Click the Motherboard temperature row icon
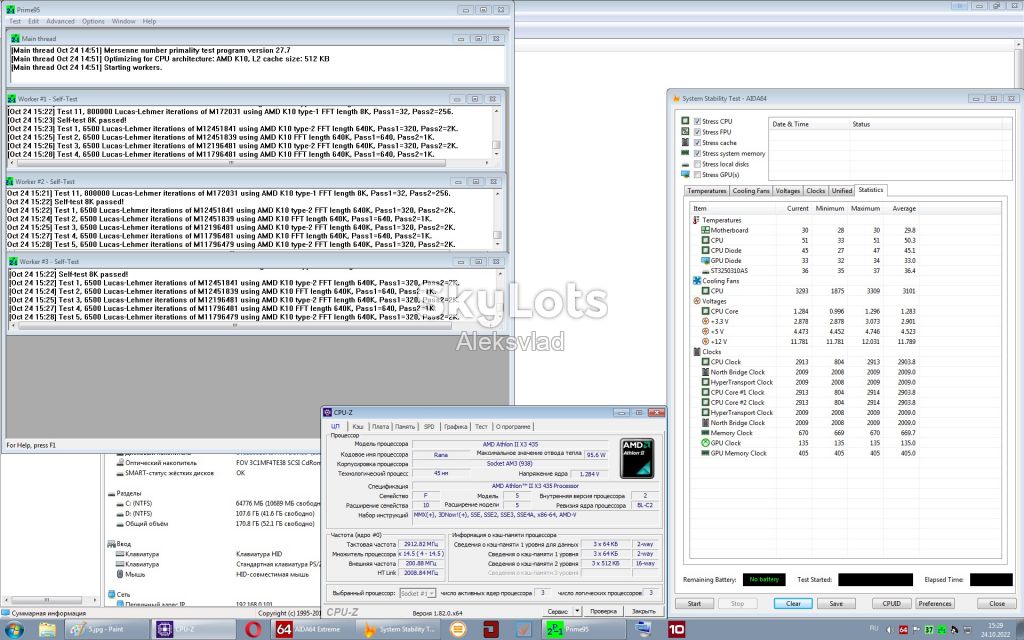Image resolution: width=1024 pixels, height=640 pixels. [x=705, y=230]
